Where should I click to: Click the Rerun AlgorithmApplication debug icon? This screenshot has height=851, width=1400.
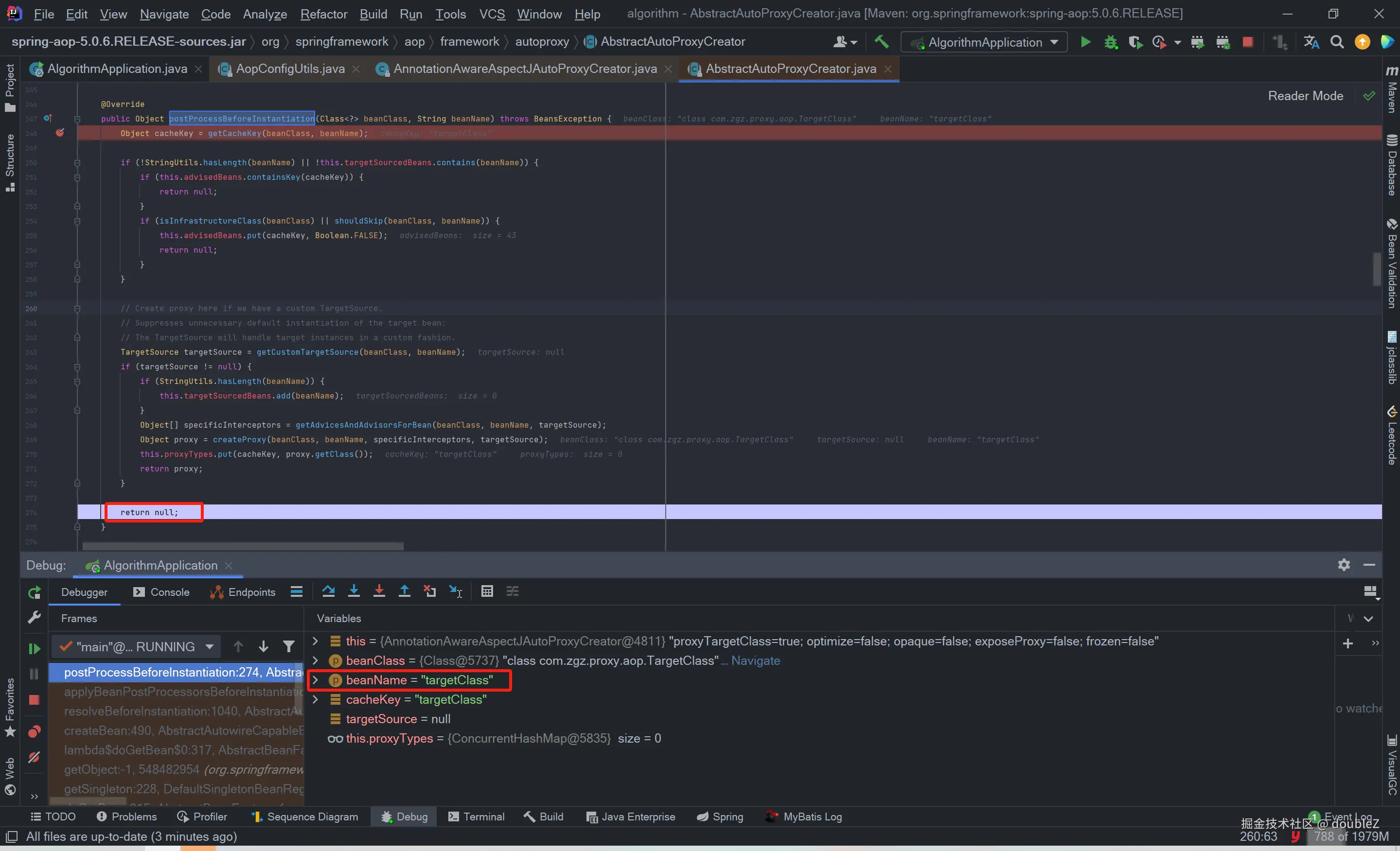34,593
